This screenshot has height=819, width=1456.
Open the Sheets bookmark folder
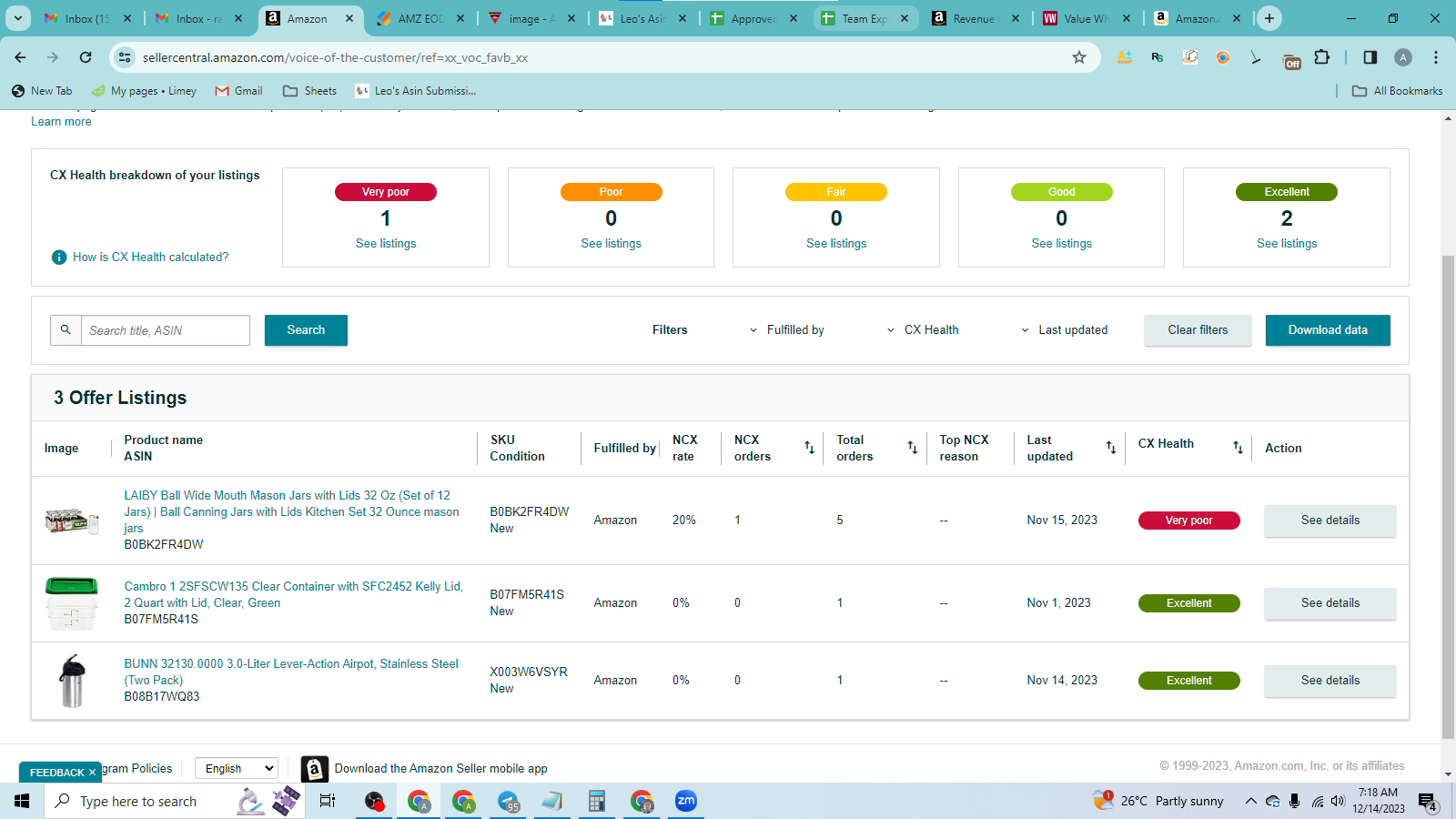tap(310, 91)
